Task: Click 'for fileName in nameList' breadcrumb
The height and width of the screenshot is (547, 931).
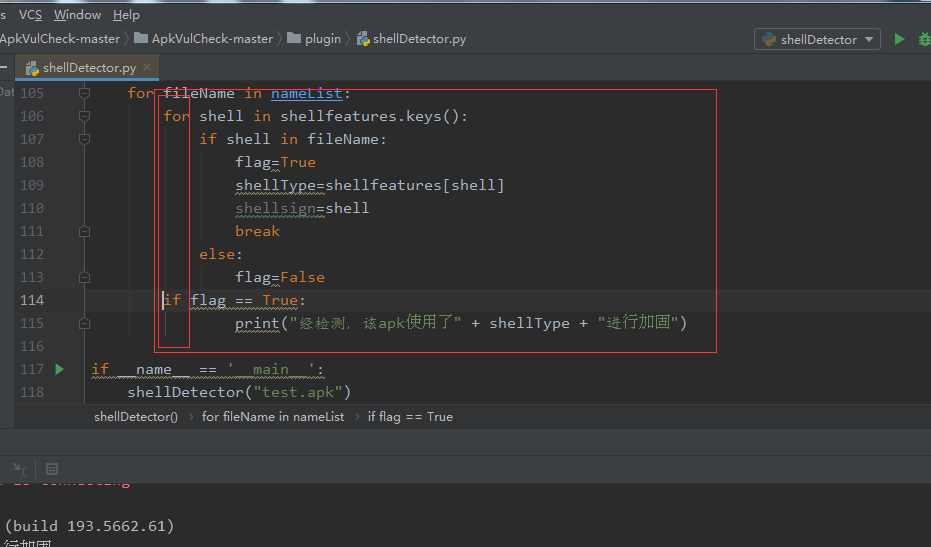Action: pyautogui.click(x=273, y=417)
